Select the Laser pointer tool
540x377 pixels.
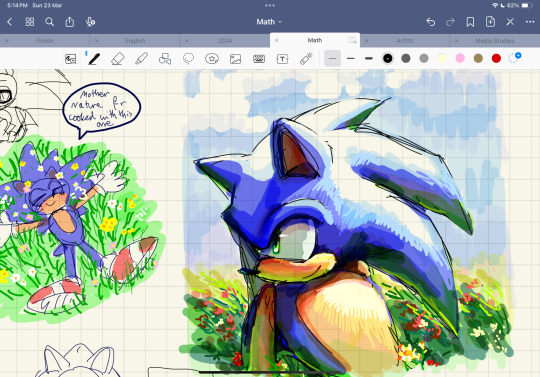[x=306, y=59]
